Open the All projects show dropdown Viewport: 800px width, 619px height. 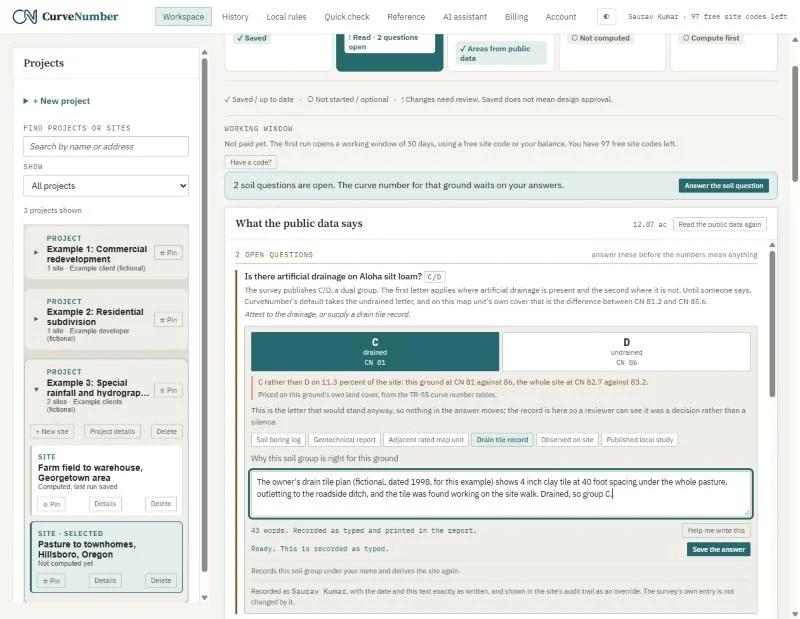pyautogui.click(x=106, y=186)
